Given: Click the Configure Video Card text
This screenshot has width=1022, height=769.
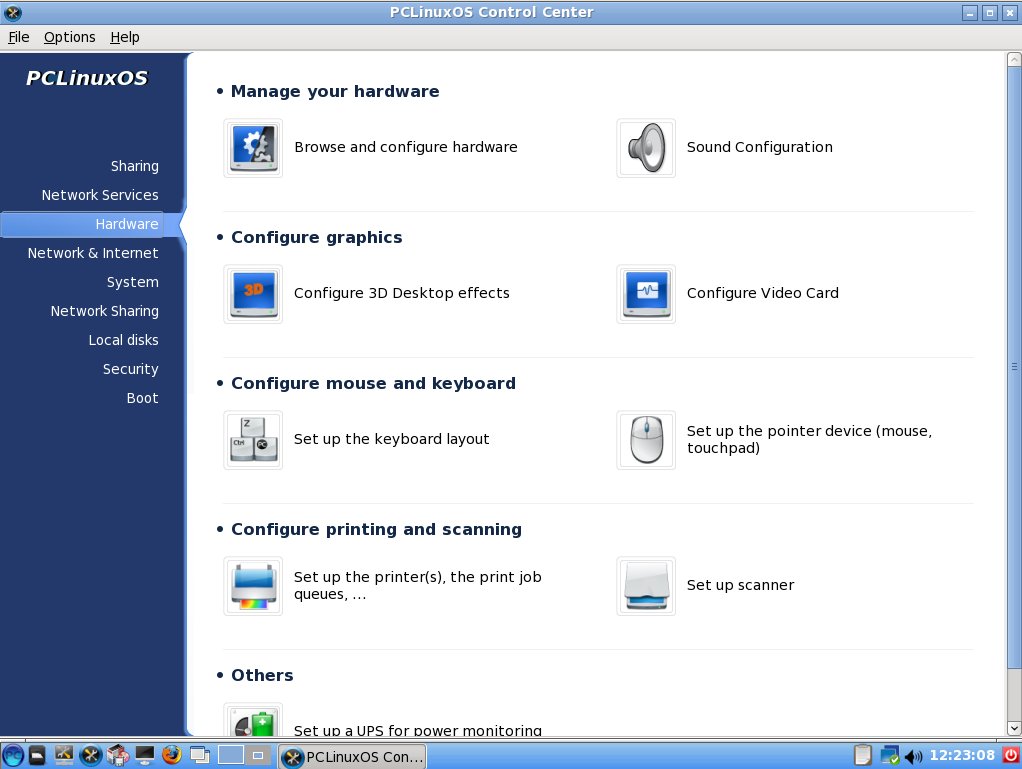Looking at the screenshot, I should tap(763, 293).
